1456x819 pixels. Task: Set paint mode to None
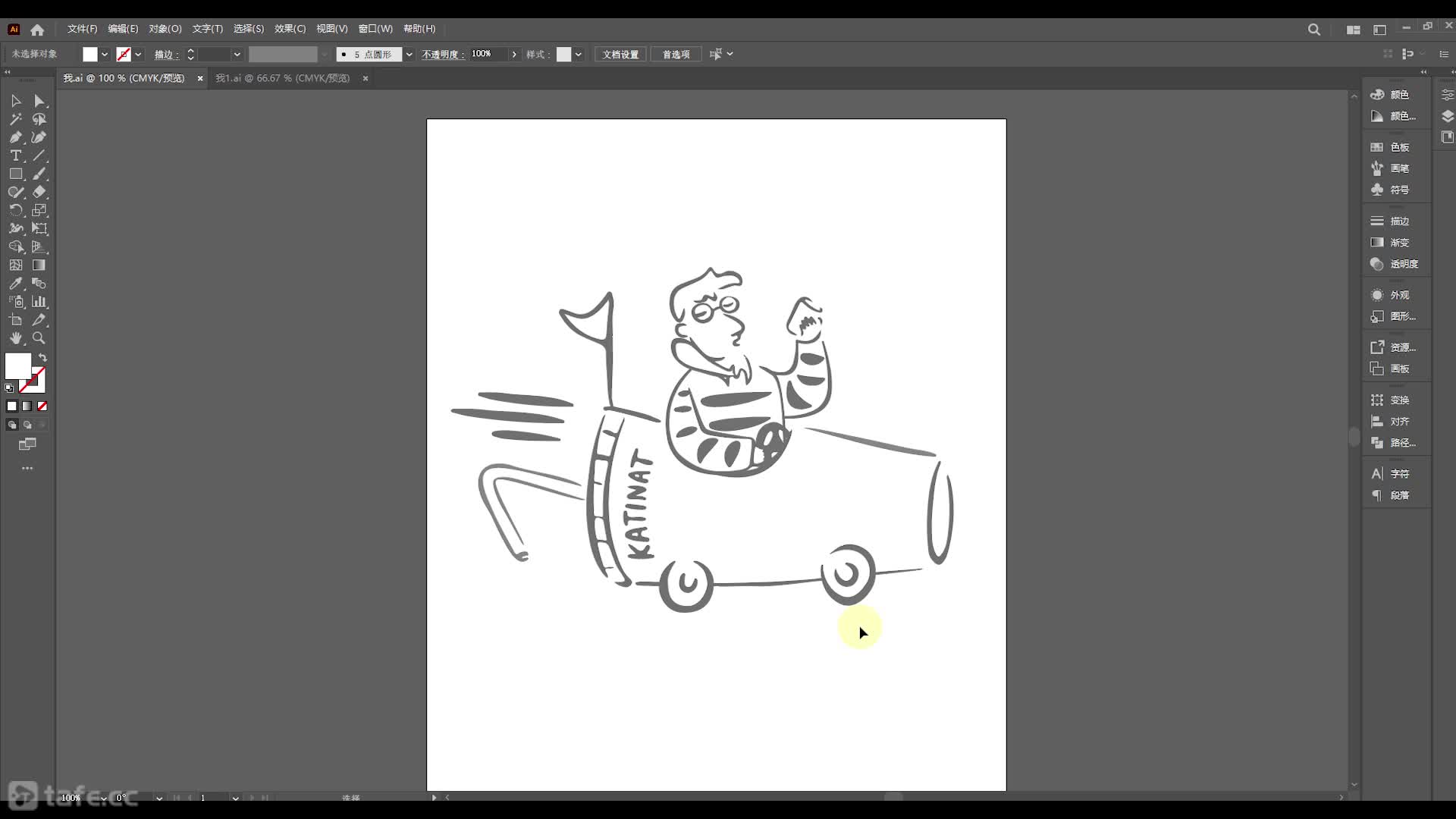pyautogui.click(x=42, y=406)
